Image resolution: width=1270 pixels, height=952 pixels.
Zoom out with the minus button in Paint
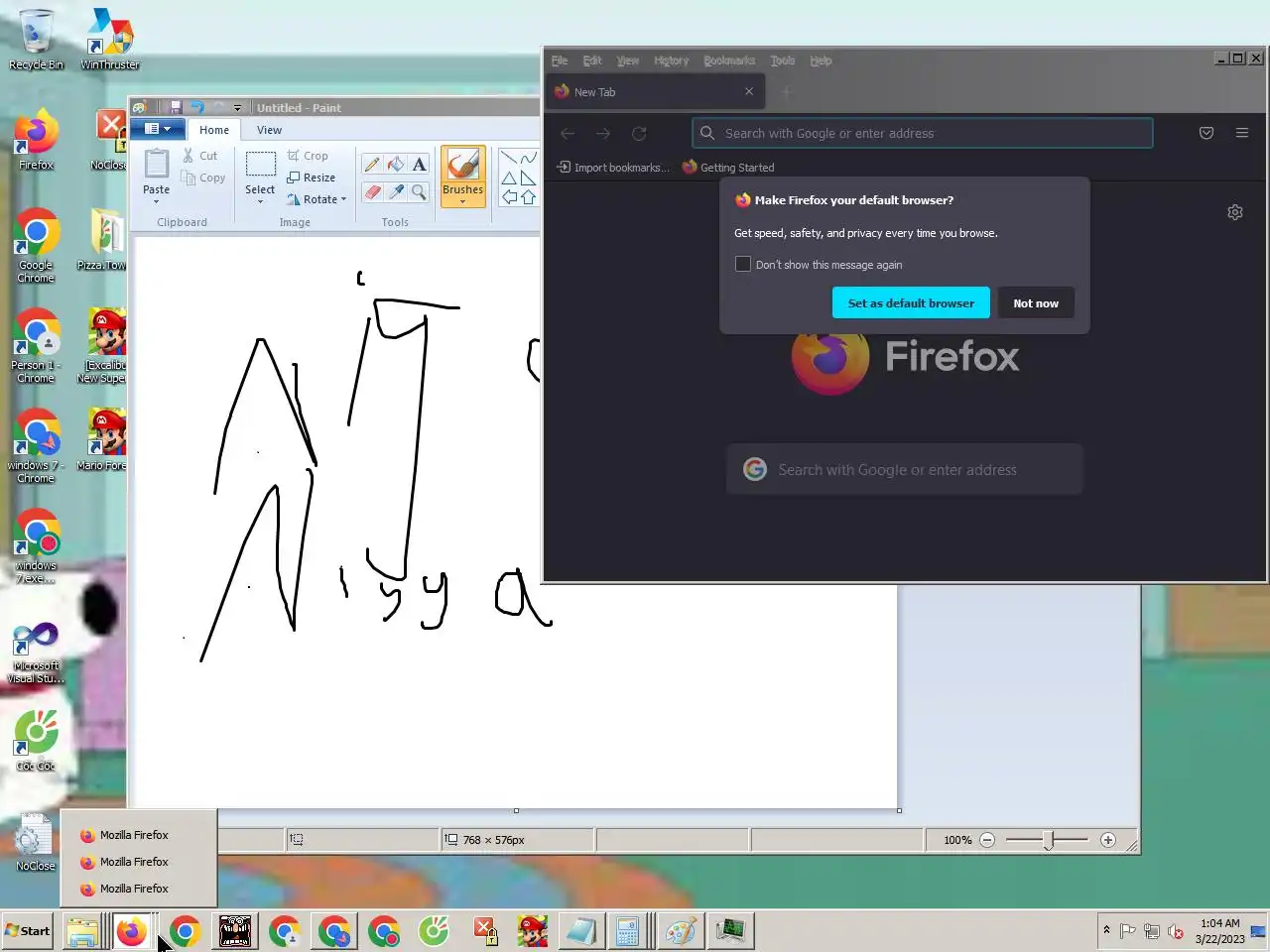pos(987,840)
